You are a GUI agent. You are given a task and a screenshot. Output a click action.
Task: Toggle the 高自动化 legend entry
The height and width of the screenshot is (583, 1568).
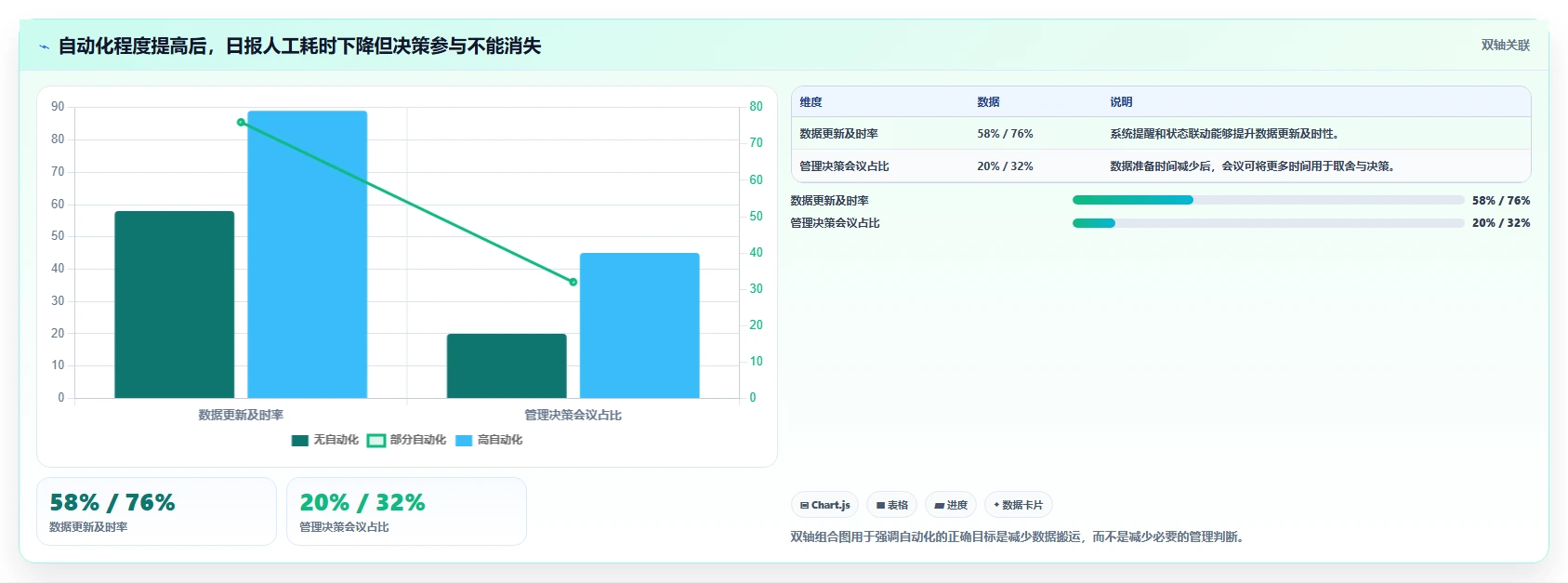(x=489, y=440)
